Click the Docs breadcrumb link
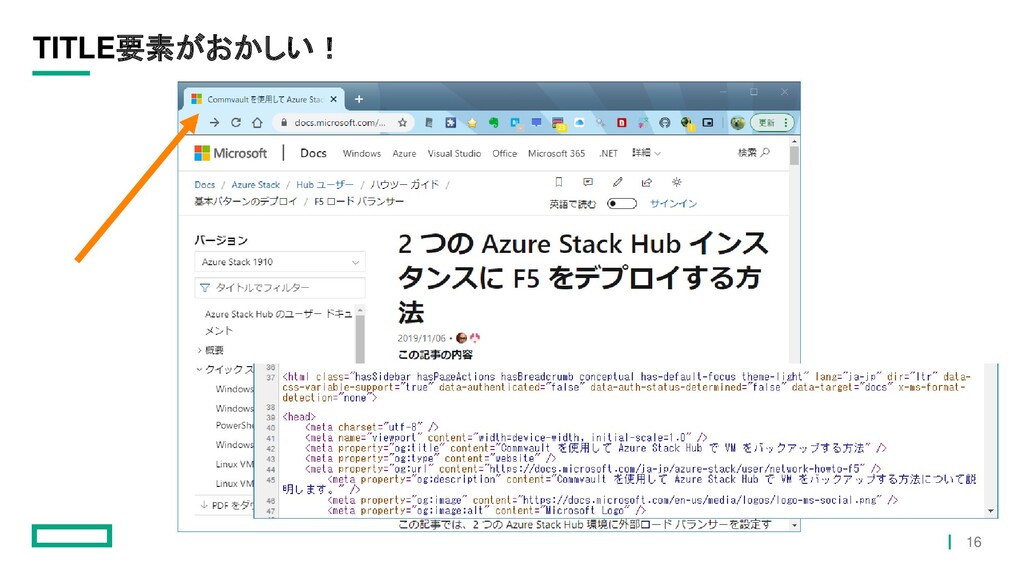Image resolution: width=1024 pixels, height=576 pixels. tap(204, 185)
